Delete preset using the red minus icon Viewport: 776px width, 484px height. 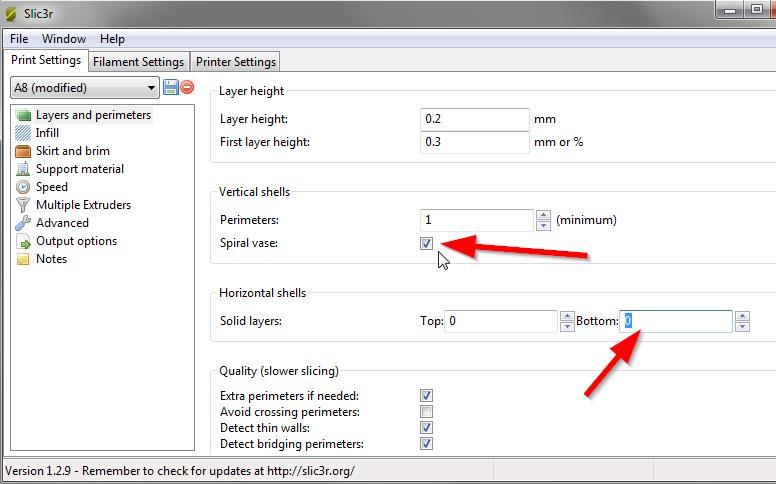(187, 87)
